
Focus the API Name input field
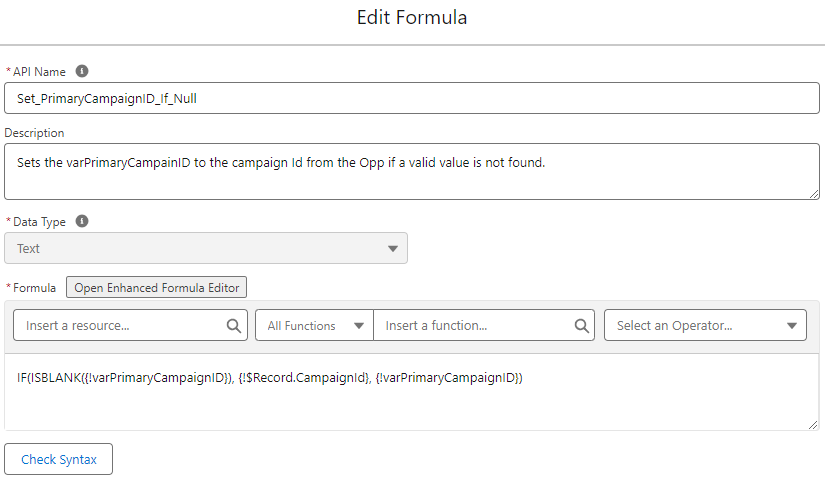(x=412, y=98)
